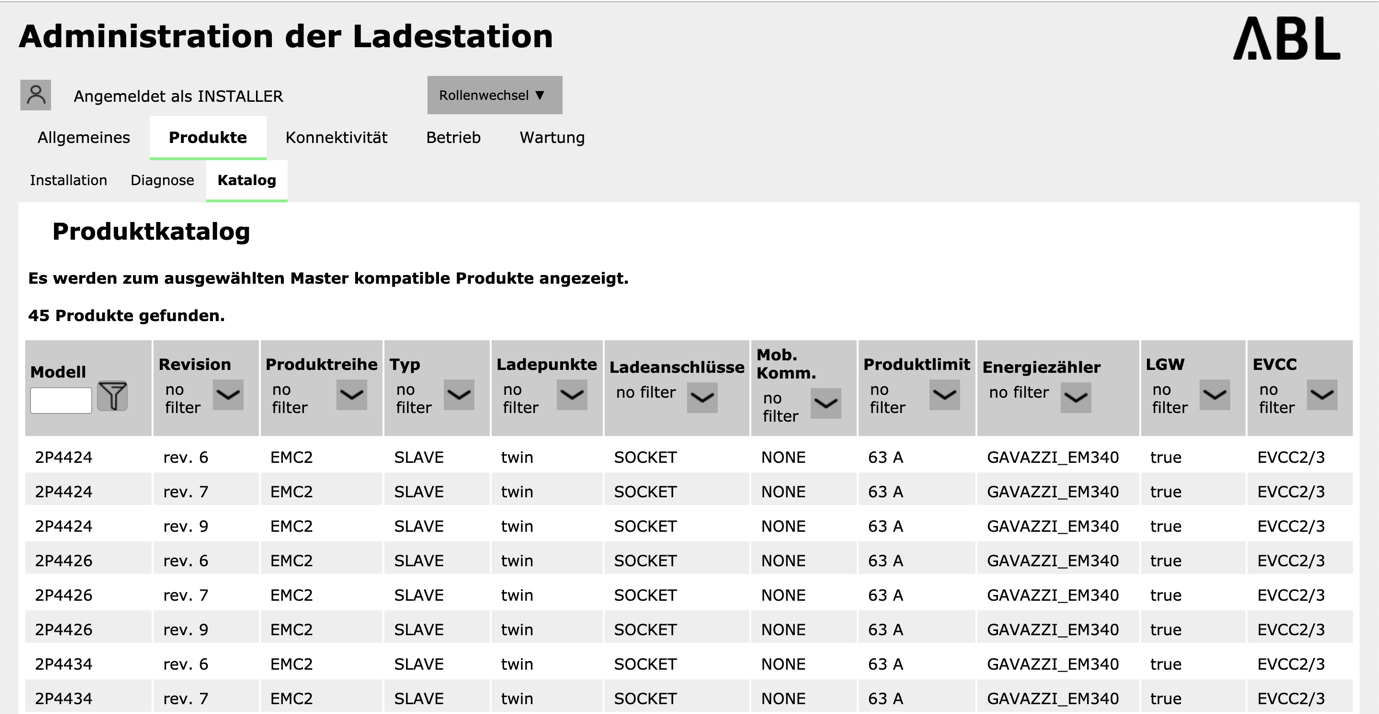Click the user avatar icon
Screen dimensions: 1379x714
click(x=36, y=95)
